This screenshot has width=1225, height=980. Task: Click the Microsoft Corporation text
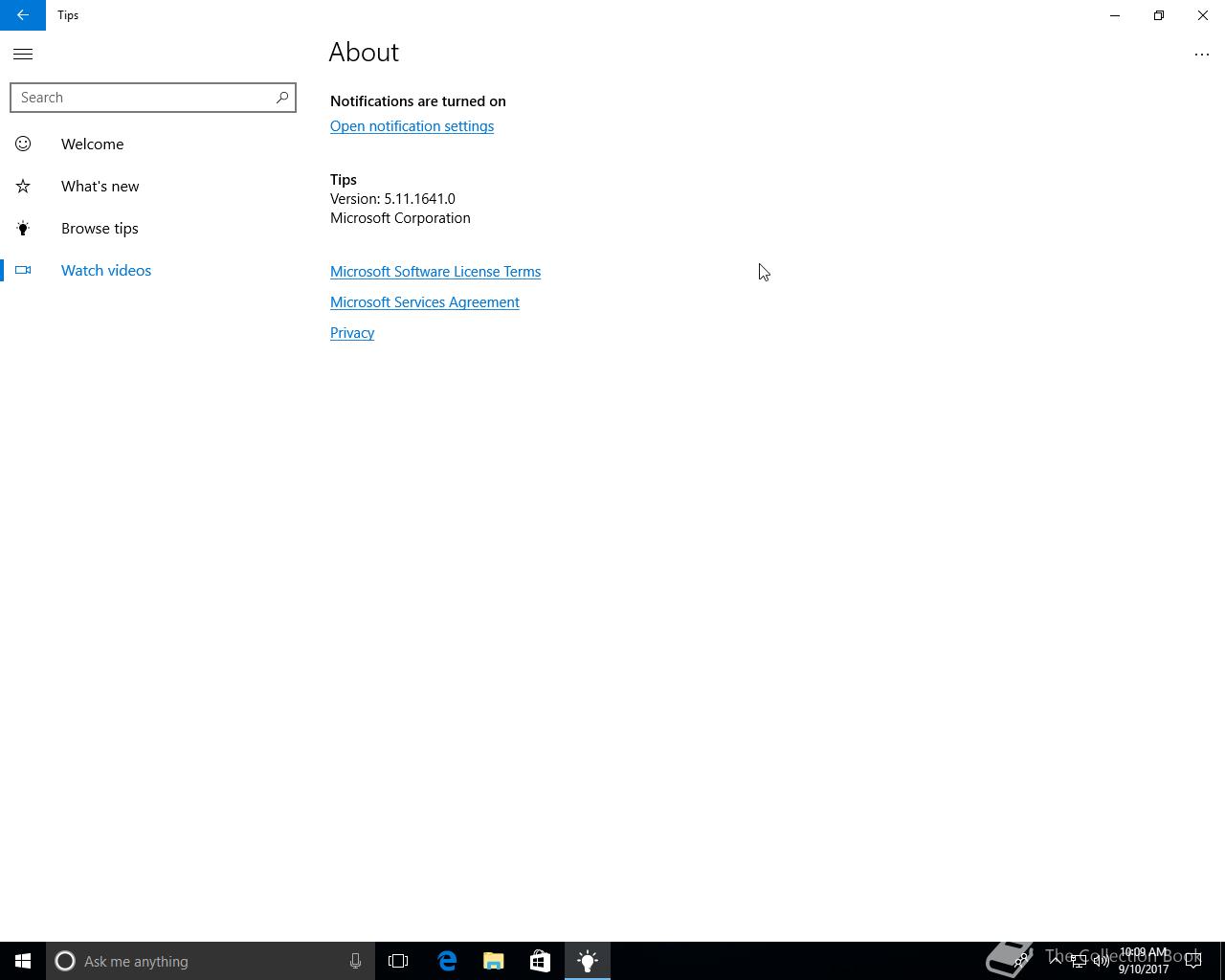coord(400,218)
